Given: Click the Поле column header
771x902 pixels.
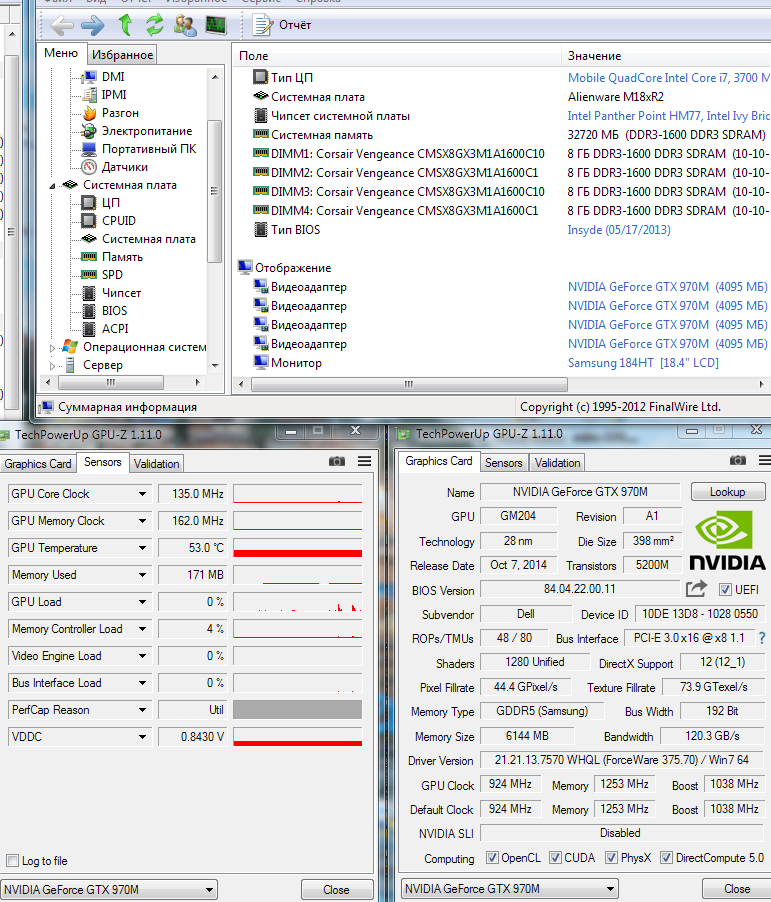Looking at the screenshot, I should coord(397,56).
